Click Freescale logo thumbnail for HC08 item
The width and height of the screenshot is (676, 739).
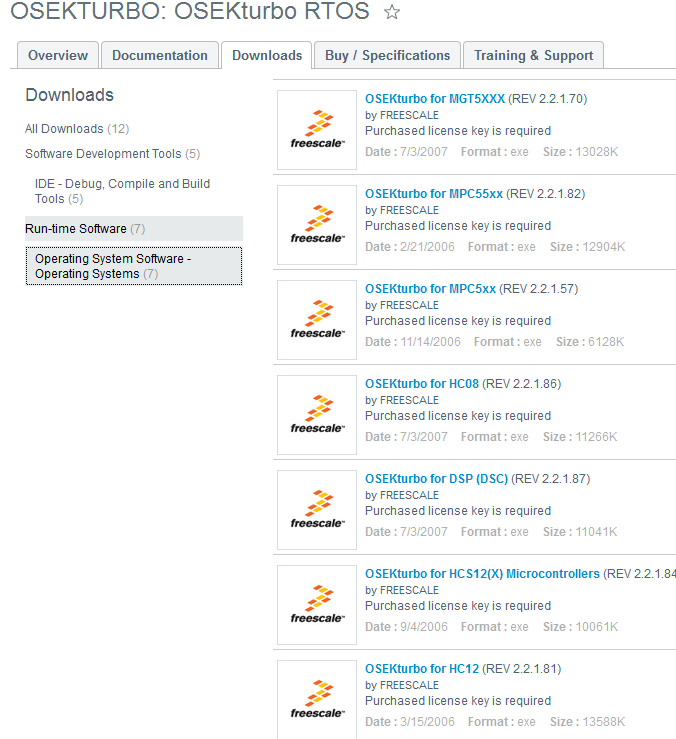(x=317, y=415)
